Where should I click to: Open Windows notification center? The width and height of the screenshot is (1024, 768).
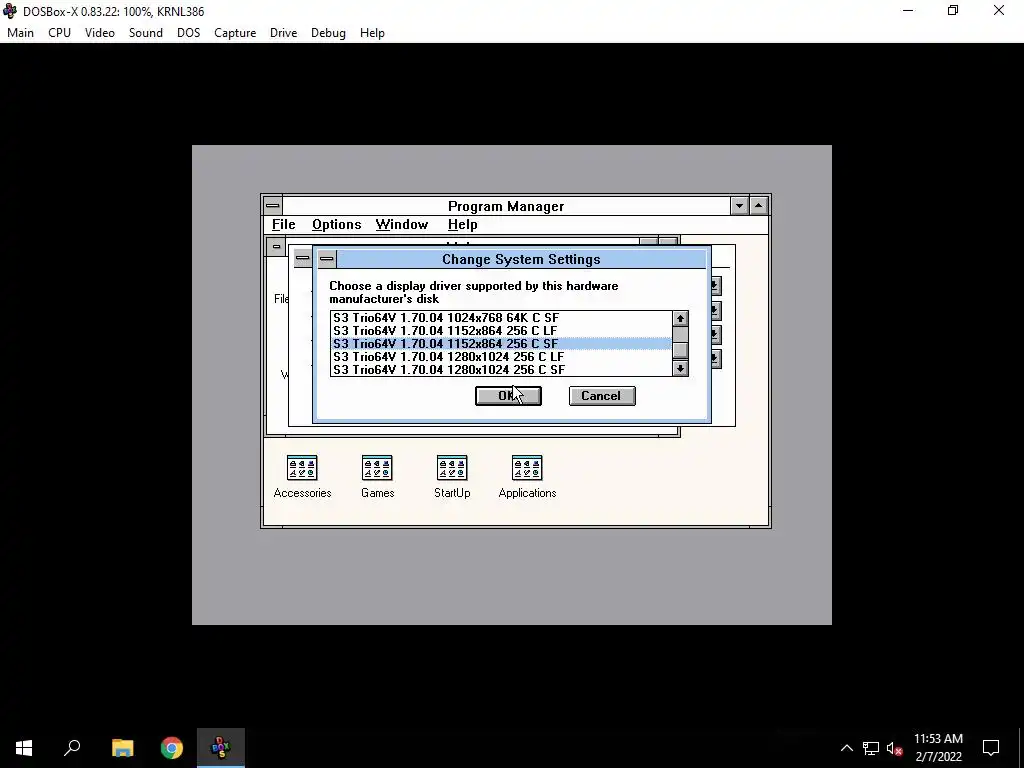coord(991,748)
